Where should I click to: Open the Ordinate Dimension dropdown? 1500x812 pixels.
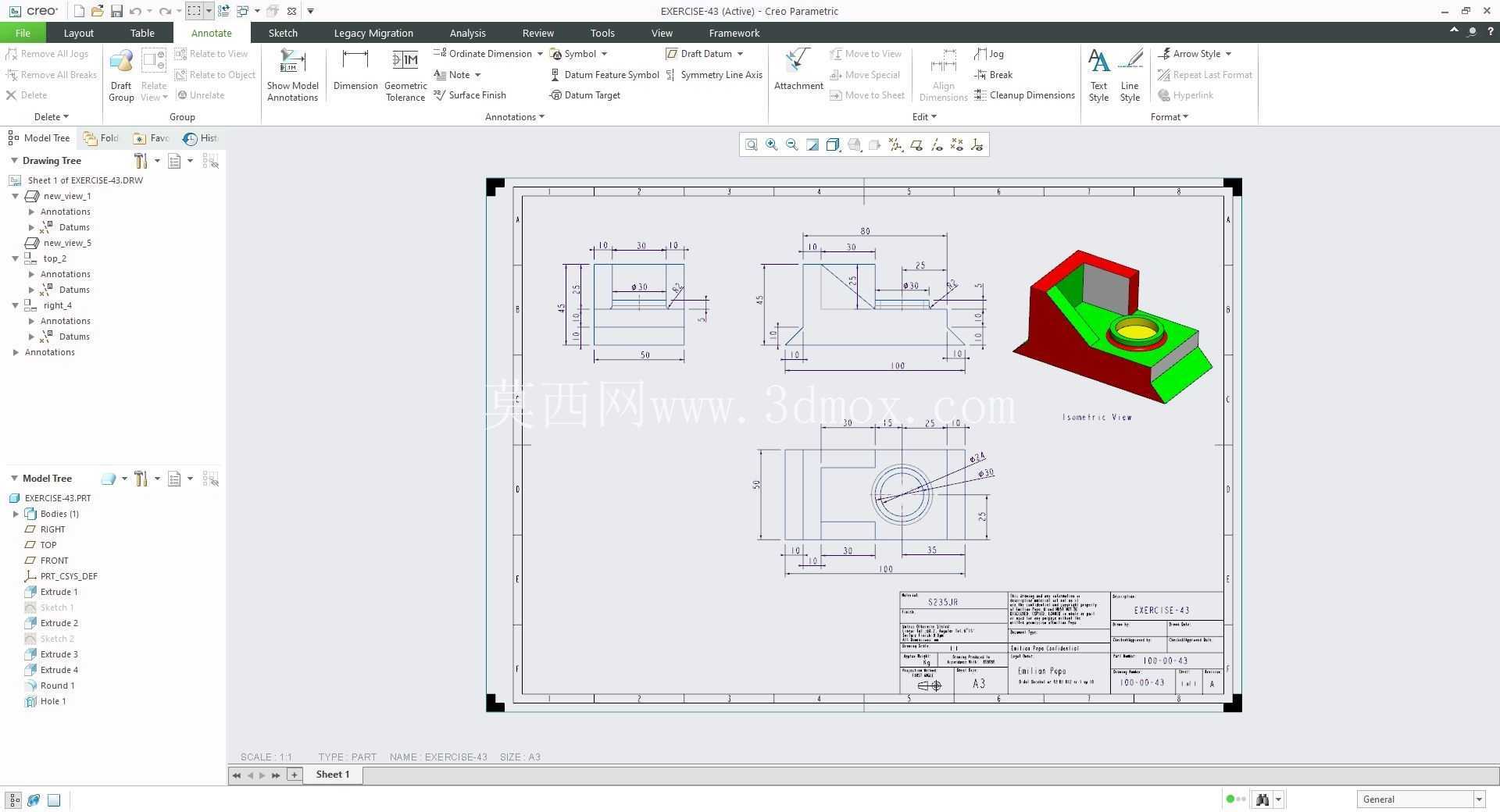[539, 54]
